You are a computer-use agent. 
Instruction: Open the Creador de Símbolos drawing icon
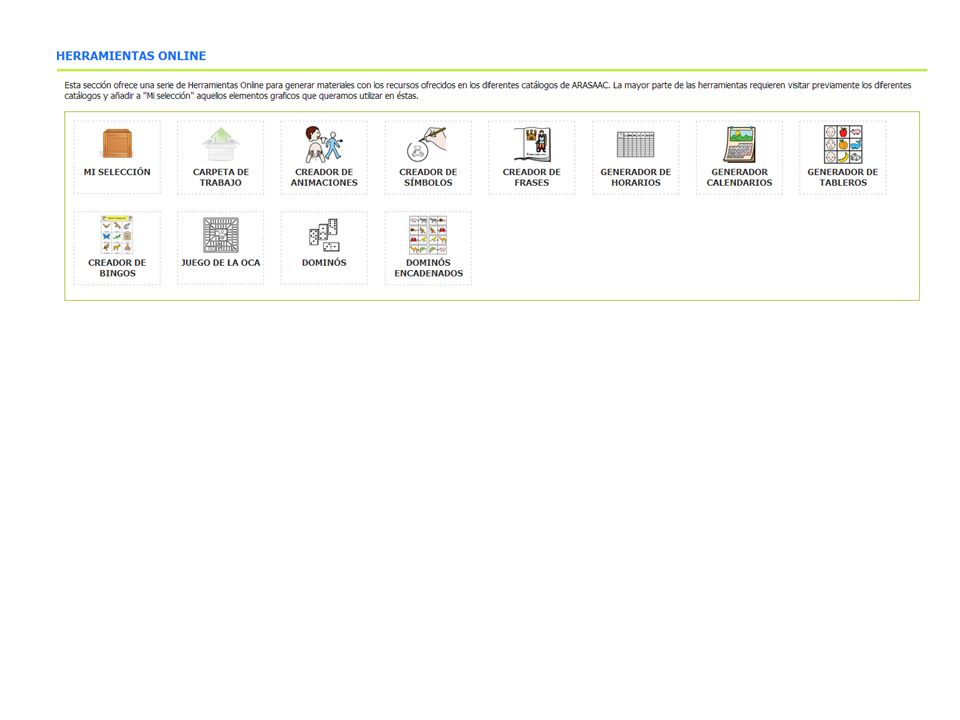click(x=427, y=144)
